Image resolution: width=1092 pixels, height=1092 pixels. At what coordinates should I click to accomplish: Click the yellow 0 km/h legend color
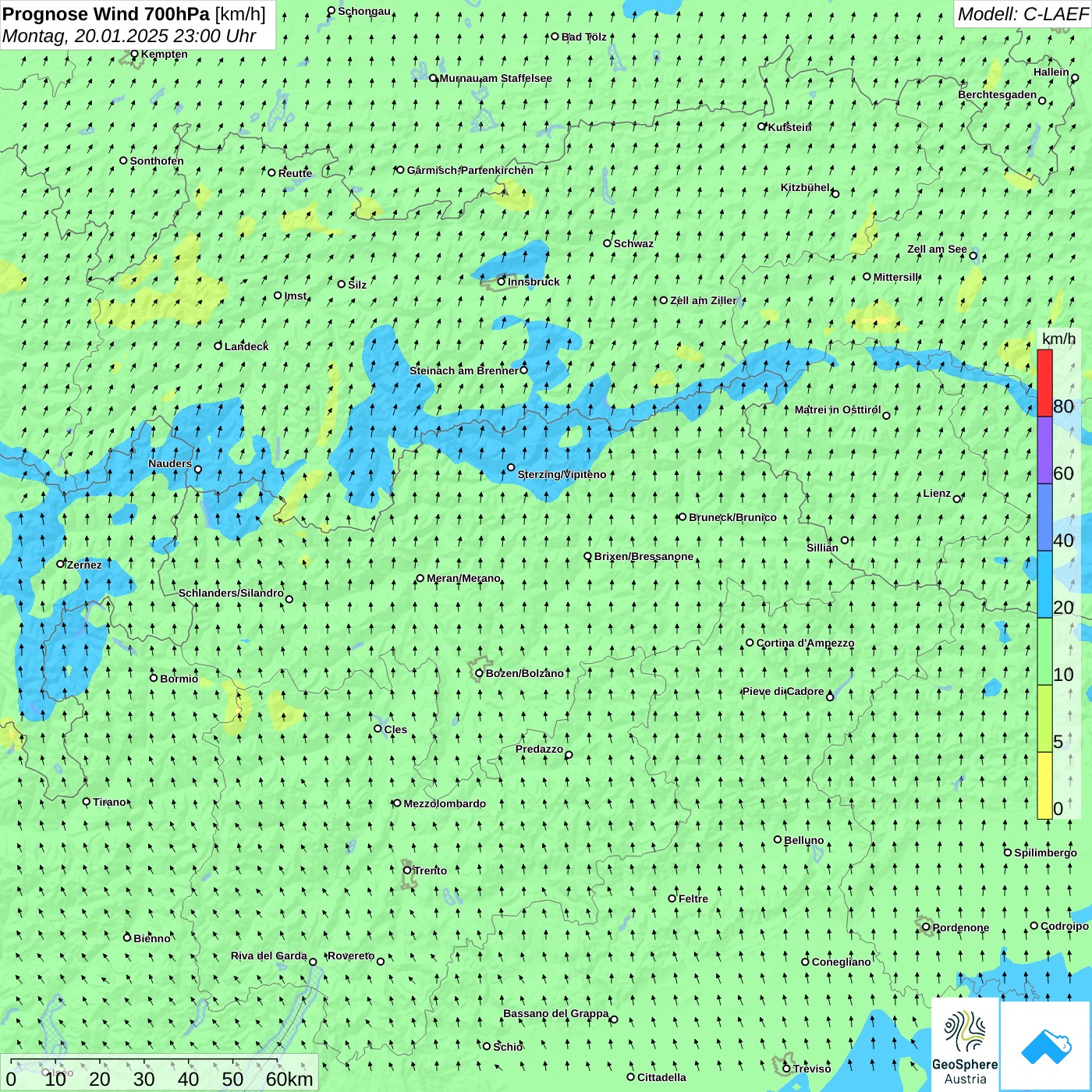click(x=1044, y=785)
